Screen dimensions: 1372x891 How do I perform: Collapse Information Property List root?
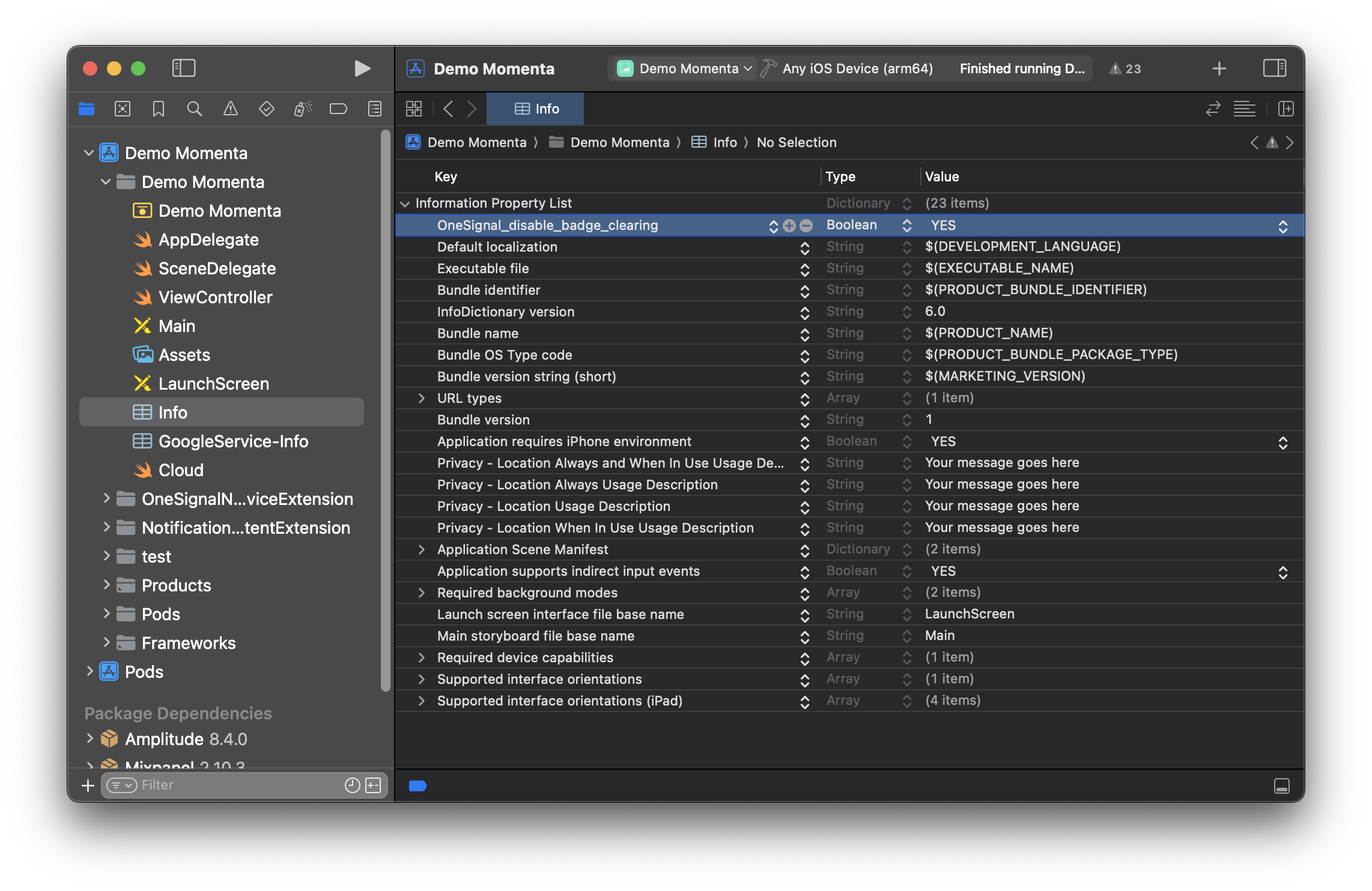[x=405, y=204]
